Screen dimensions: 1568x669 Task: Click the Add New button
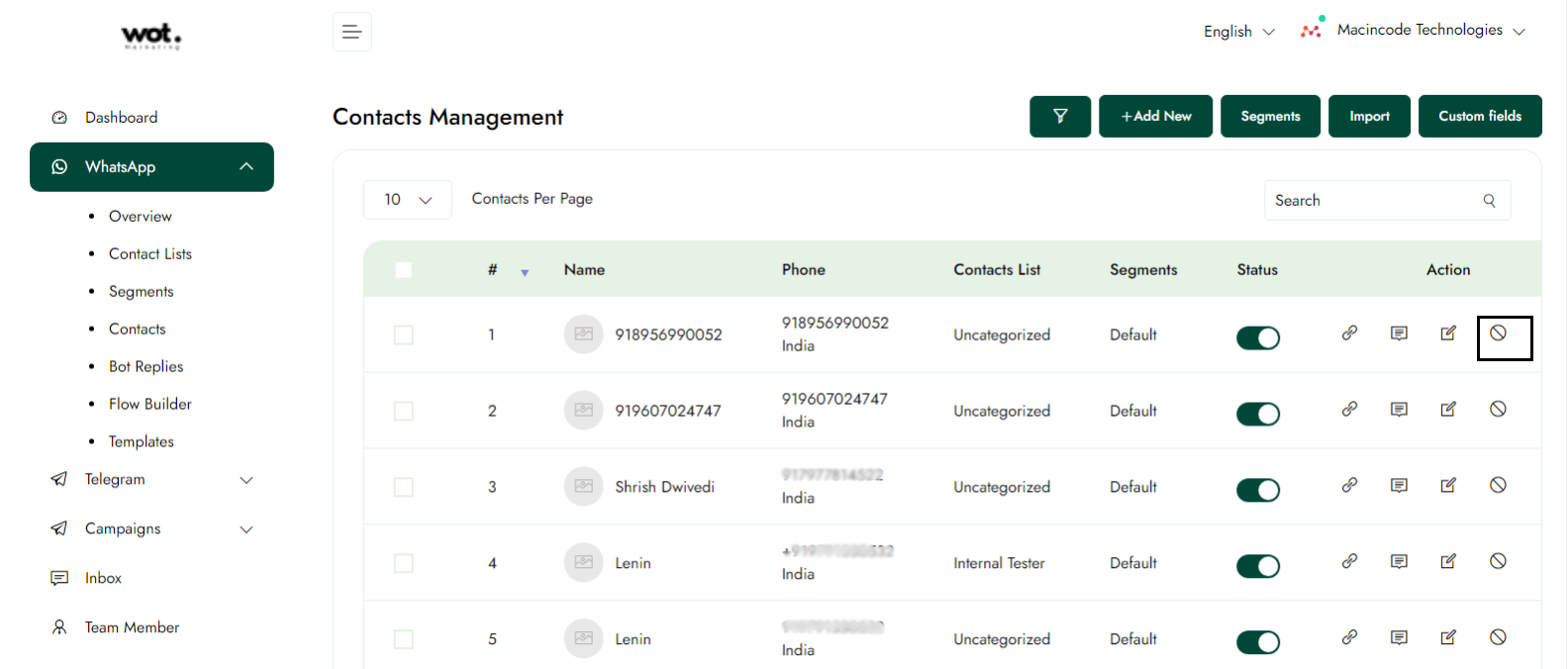click(x=1155, y=117)
